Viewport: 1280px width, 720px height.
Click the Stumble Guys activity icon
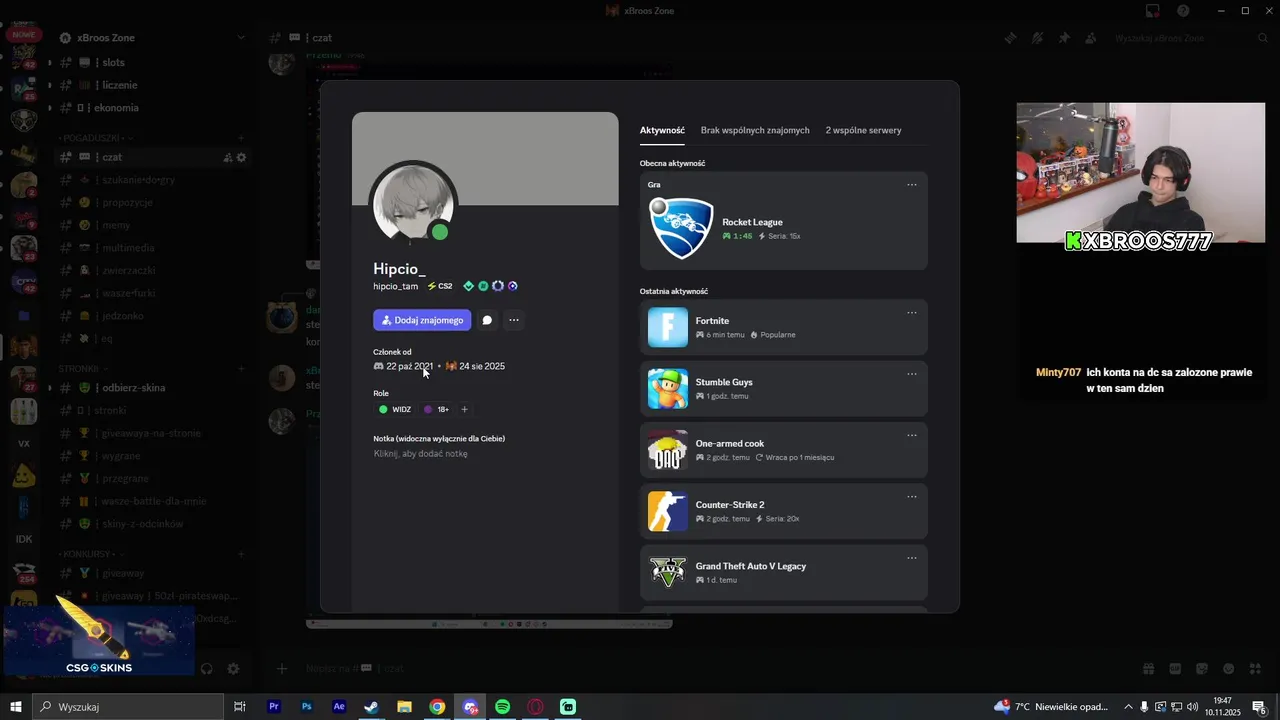pyautogui.click(x=668, y=388)
